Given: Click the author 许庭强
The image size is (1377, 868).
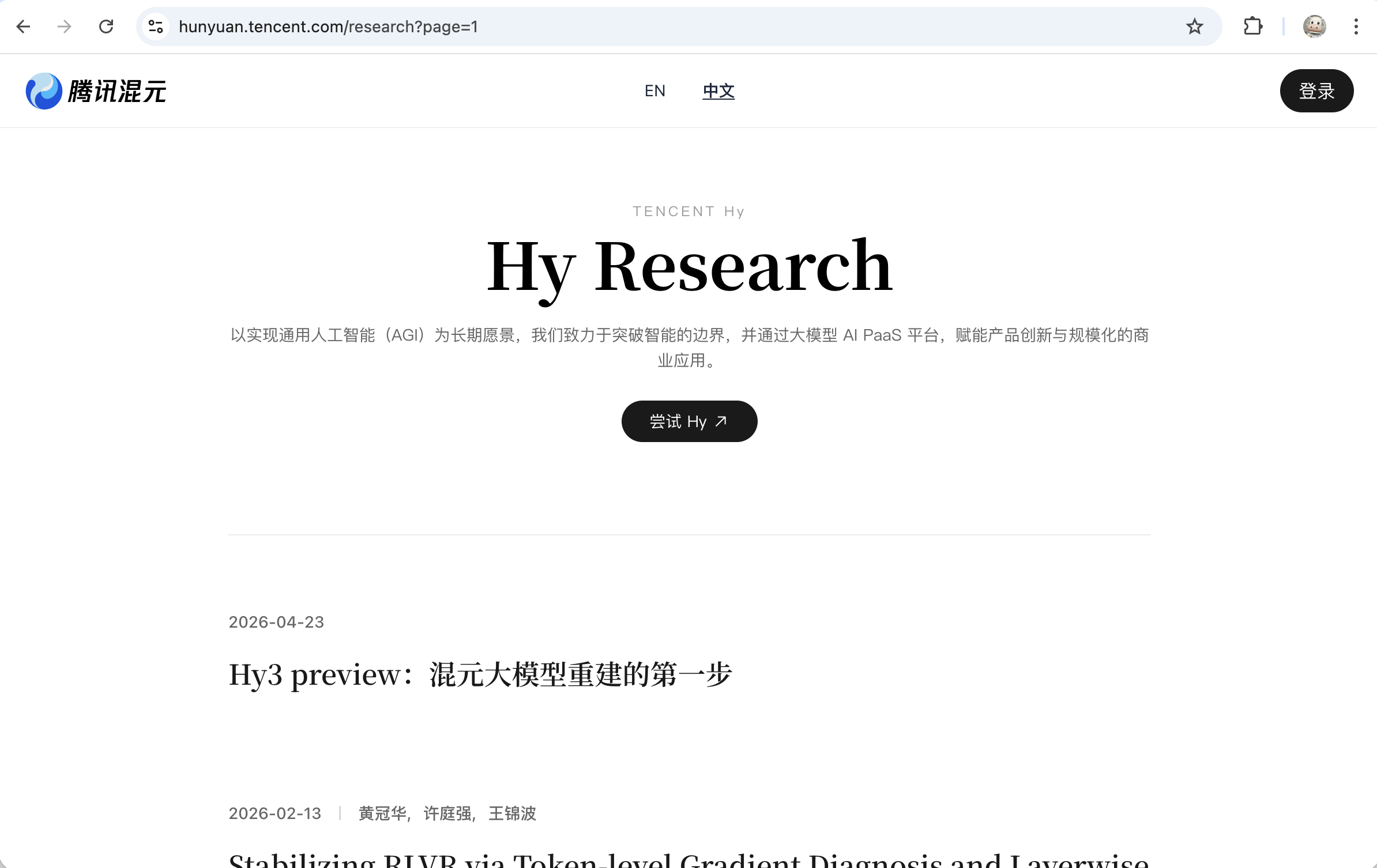Looking at the screenshot, I should pos(447,813).
